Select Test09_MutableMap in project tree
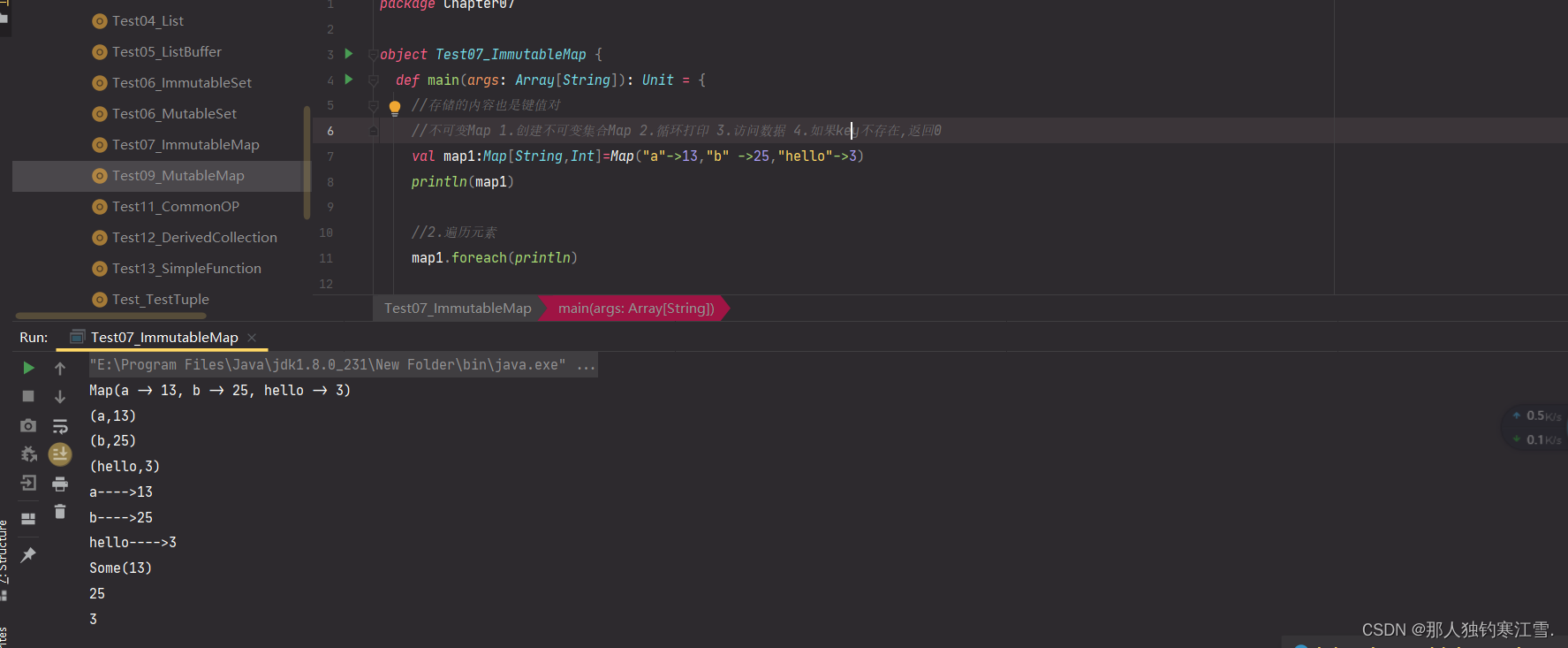The image size is (1568, 648). coord(178,175)
